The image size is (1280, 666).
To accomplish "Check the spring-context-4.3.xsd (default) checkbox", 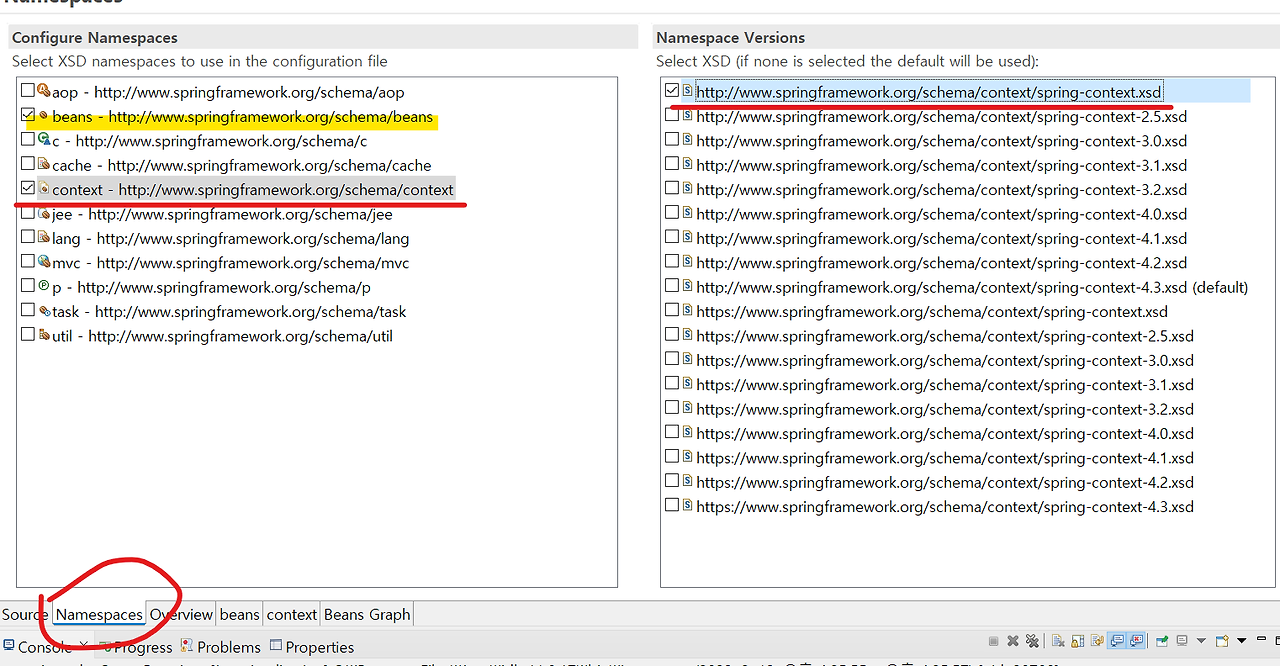I will click(x=672, y=286).
